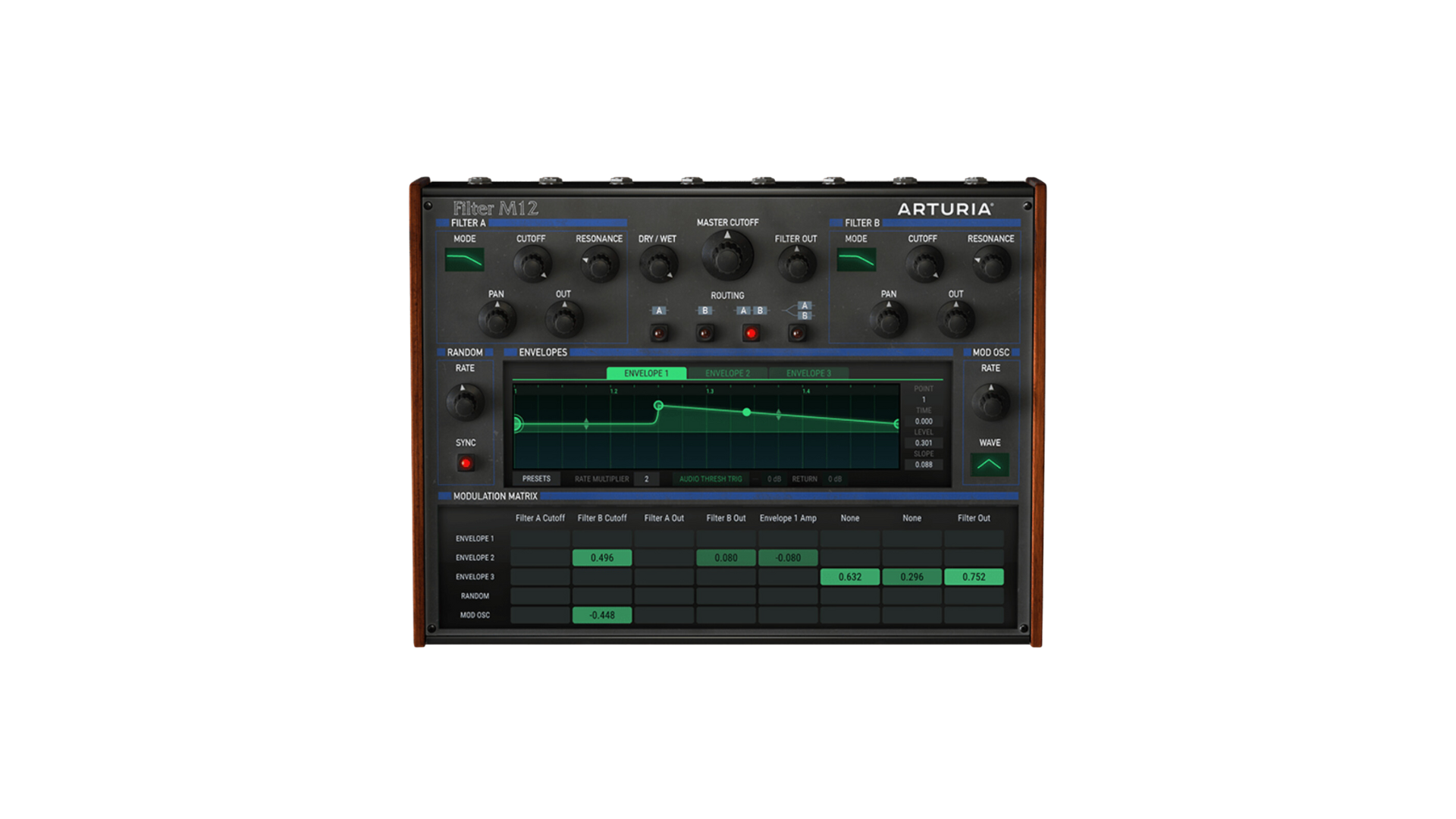Open Filter Out destination header
This screenshot has height=819, width=1456.
974,518
